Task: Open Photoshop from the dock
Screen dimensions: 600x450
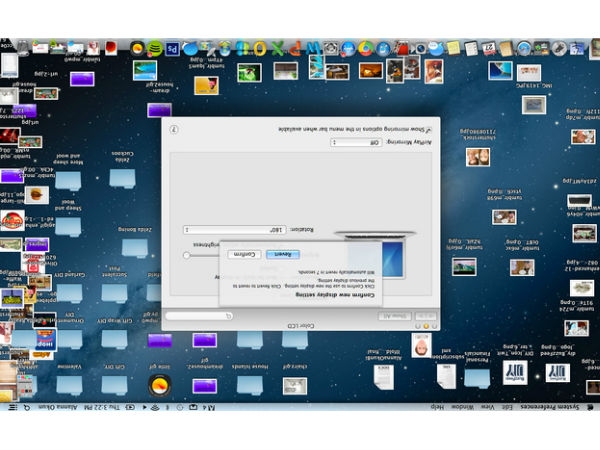Action: [x=173, y=49]
